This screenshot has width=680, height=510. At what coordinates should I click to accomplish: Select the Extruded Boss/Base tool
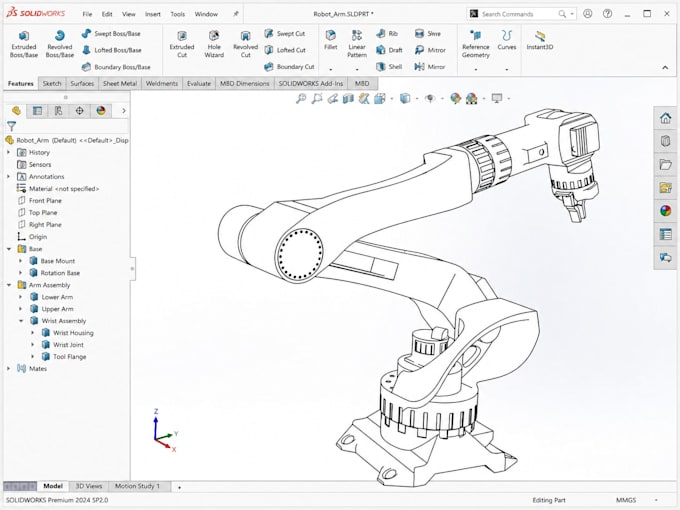tap(24, 44)
